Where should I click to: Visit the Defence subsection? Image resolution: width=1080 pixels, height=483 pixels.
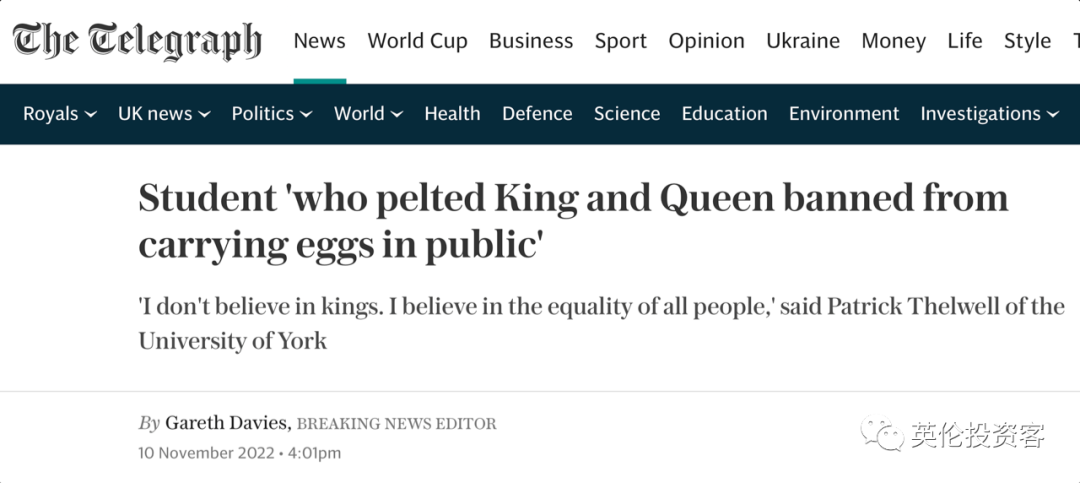click(x=537, y=114)
